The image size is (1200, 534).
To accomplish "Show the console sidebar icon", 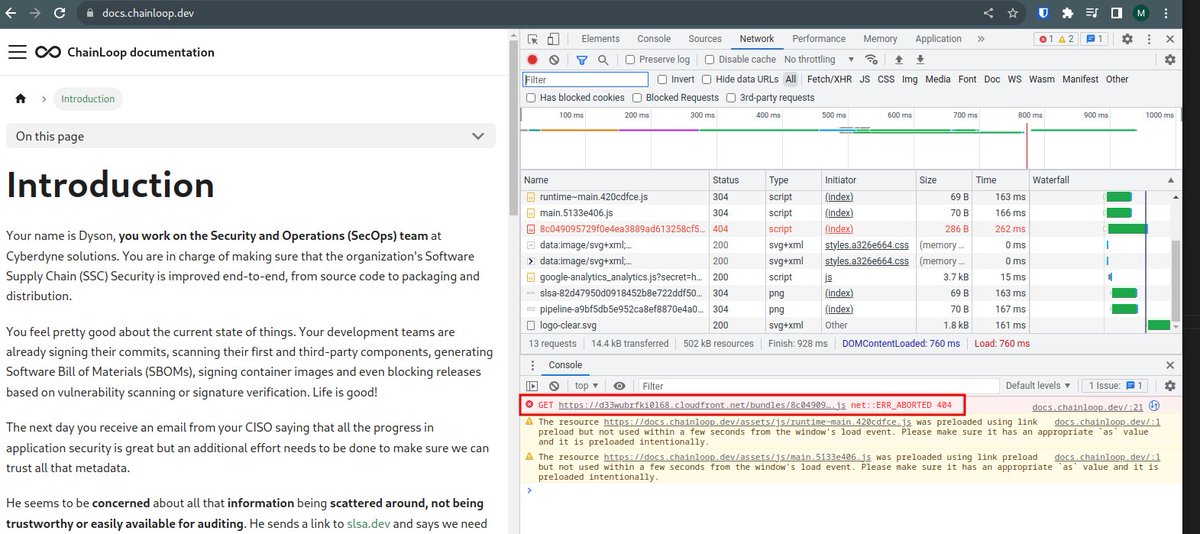I will [533, 386].
